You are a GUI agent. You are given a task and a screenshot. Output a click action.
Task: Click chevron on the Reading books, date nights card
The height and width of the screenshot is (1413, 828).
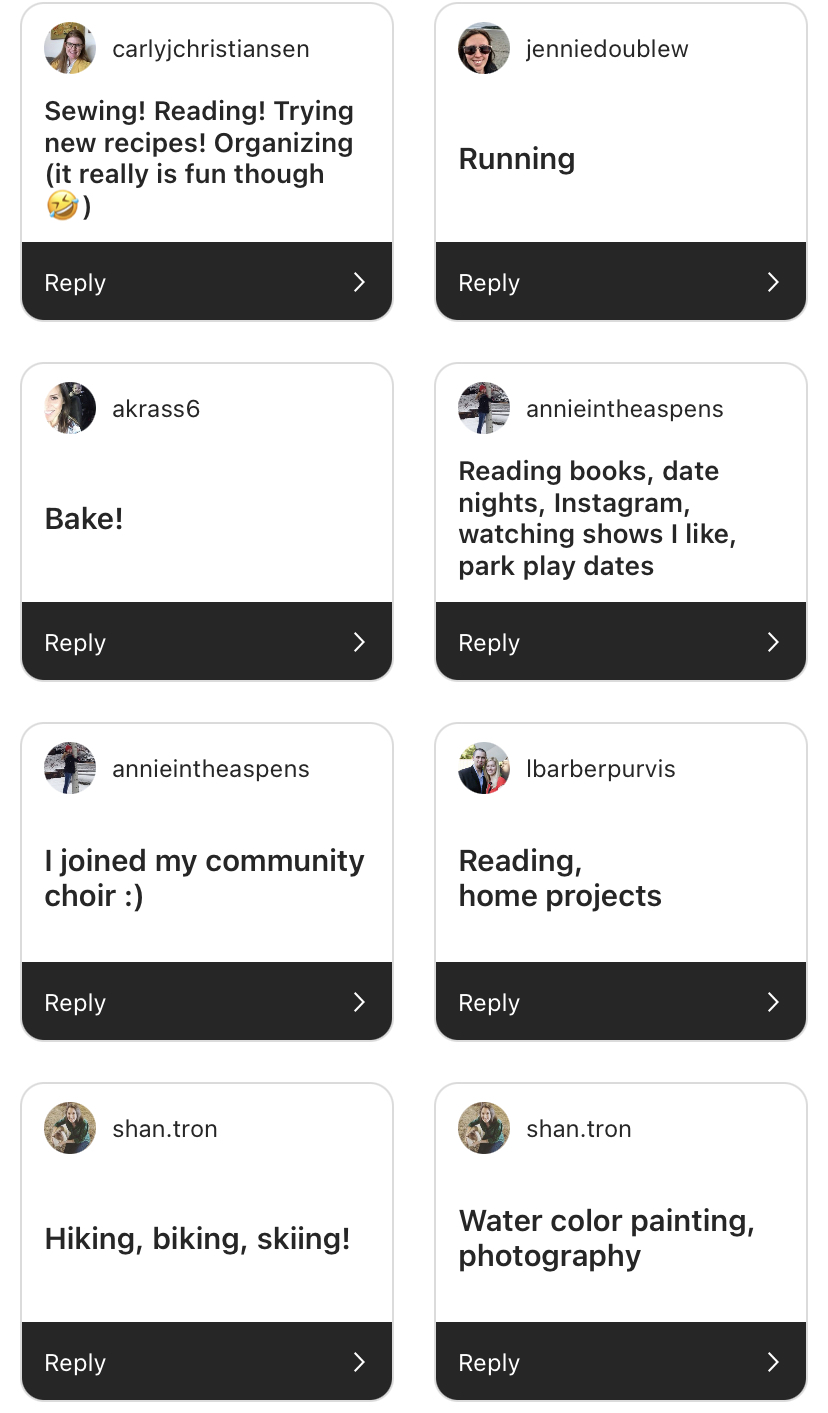tap(773, 642)
